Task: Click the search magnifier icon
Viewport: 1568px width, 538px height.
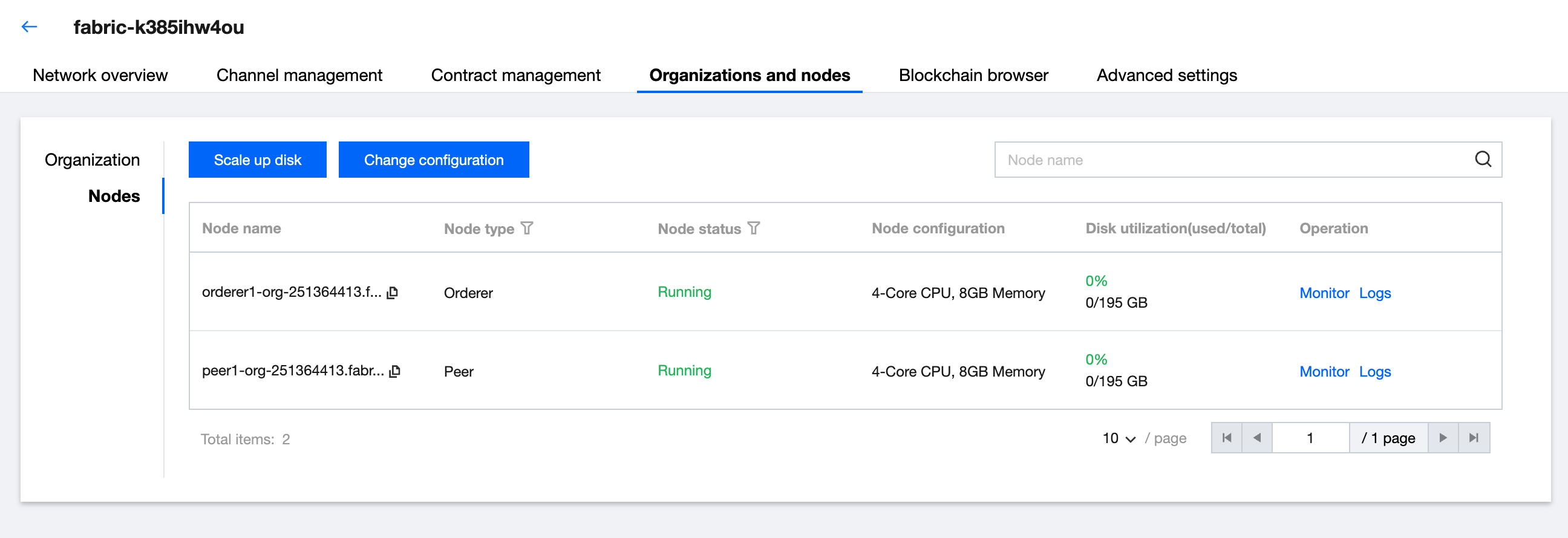Action: (x=1483, y=159)
